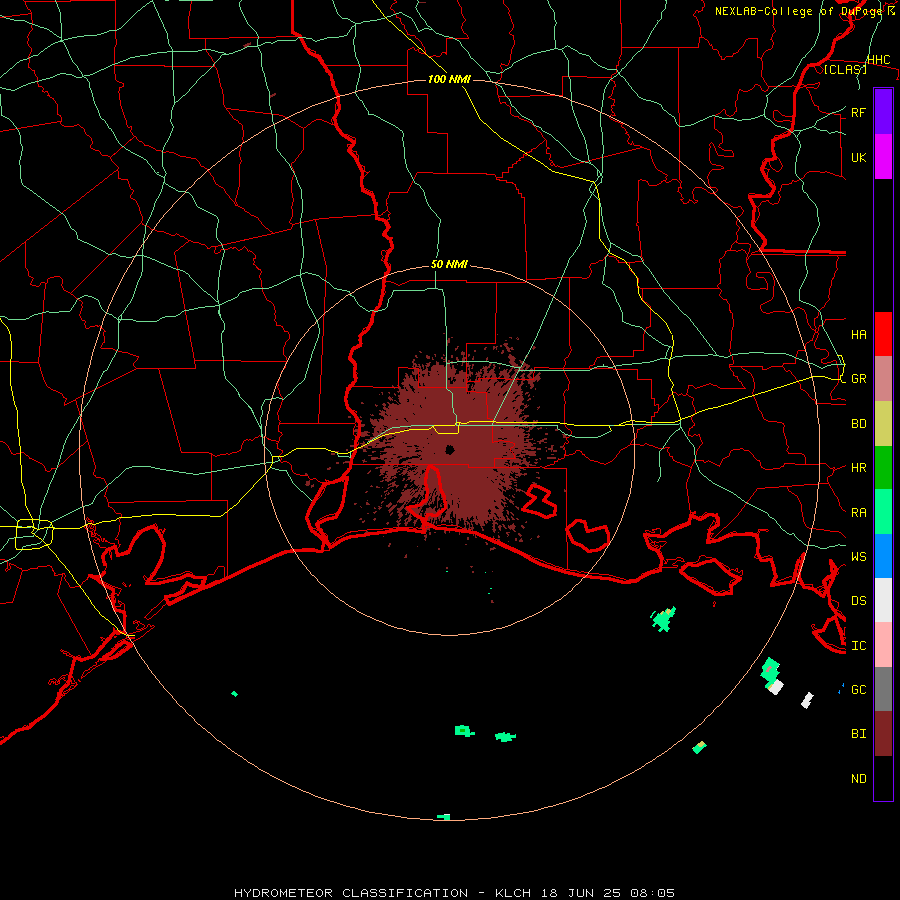Viewport: 900px width, 900px height.
Task: Click the RF legend label
Action: pos(858,112)
